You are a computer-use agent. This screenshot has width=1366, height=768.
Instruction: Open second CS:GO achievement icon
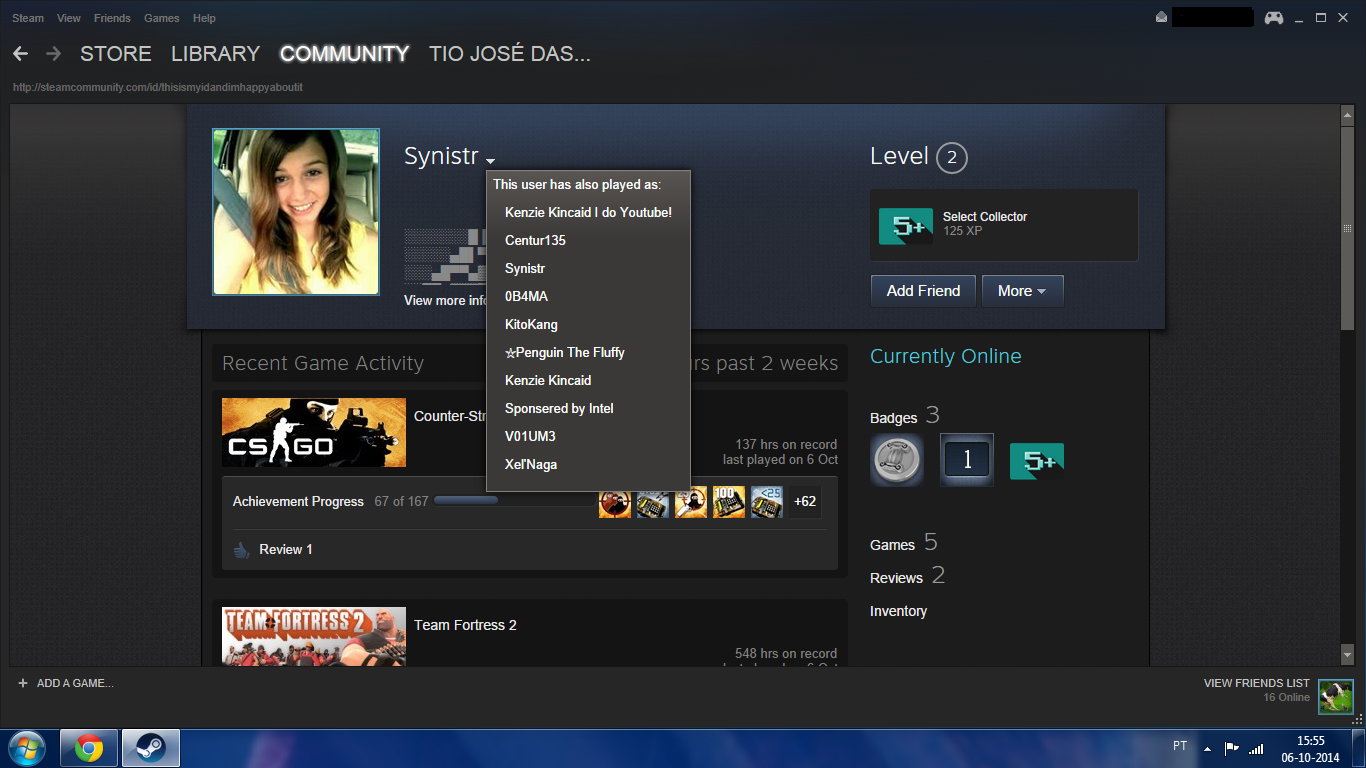[653, 502]
